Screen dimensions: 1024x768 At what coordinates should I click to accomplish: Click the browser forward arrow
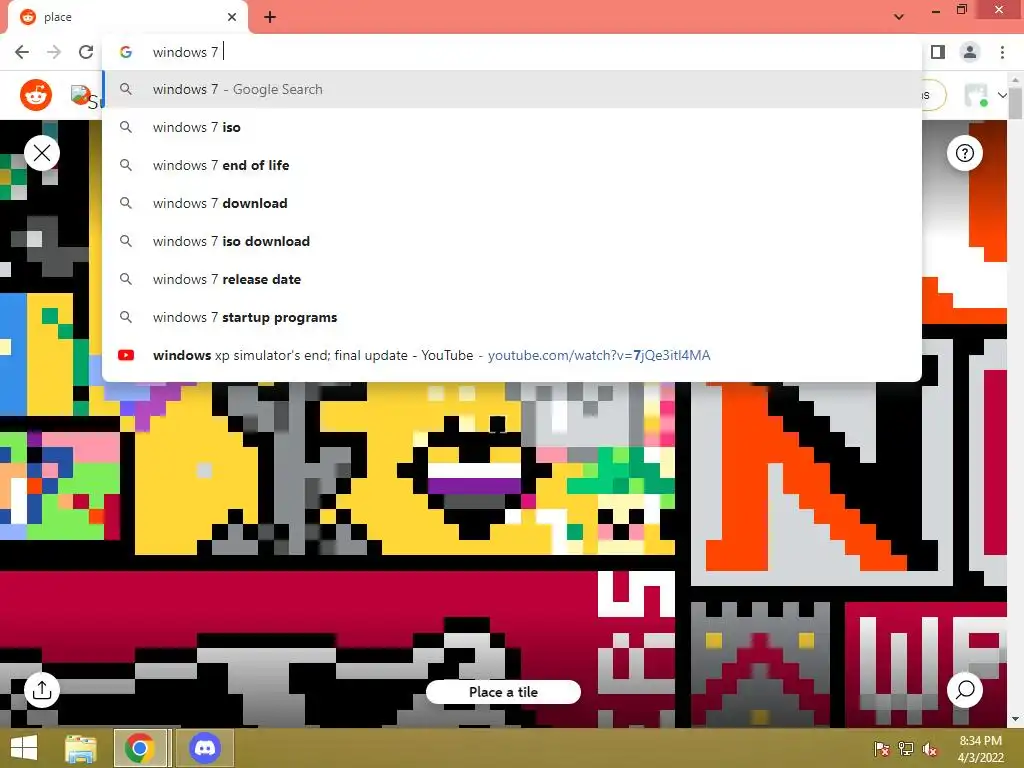(54, 52)
